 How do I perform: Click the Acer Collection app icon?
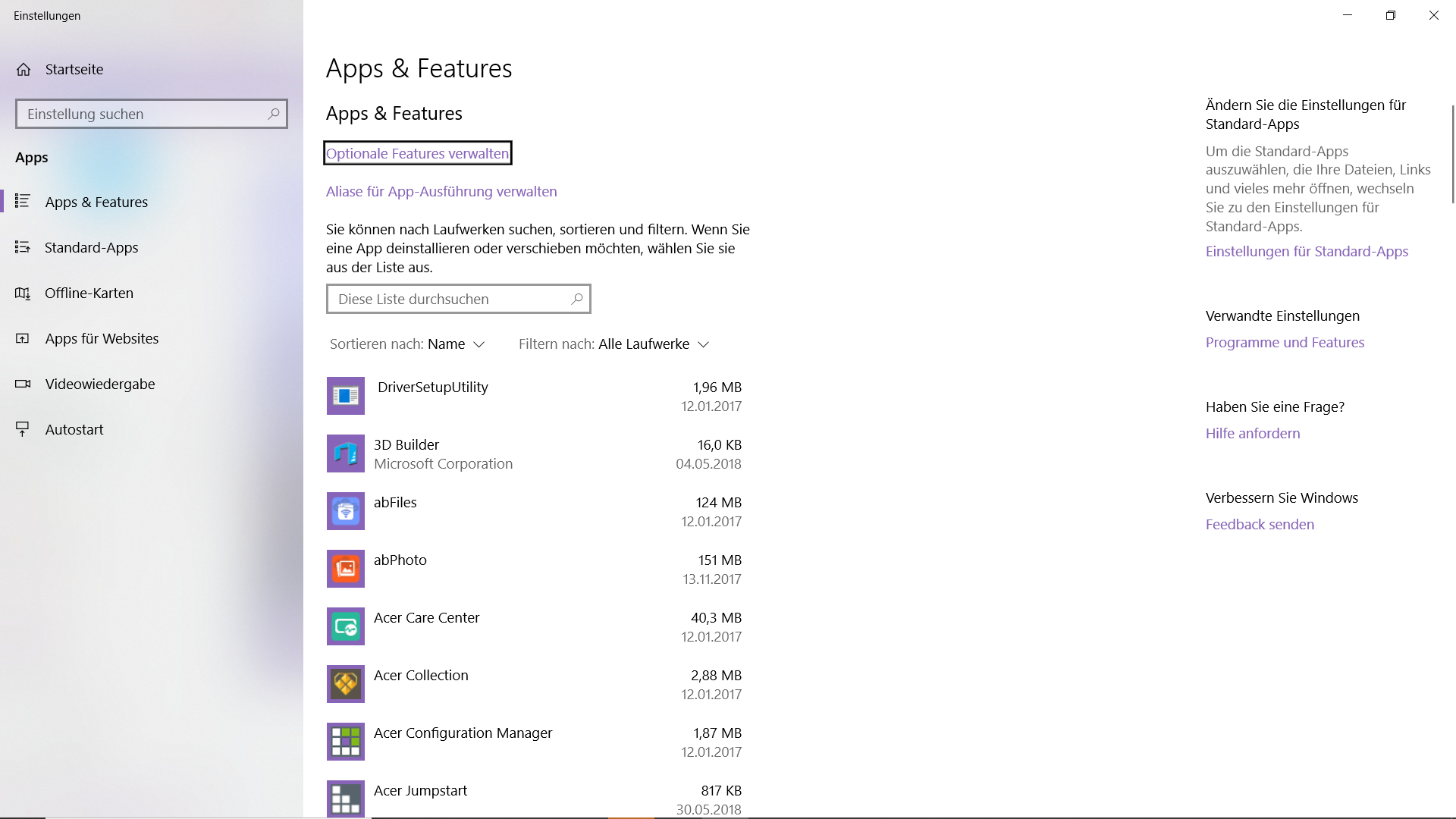coord(345,683)
